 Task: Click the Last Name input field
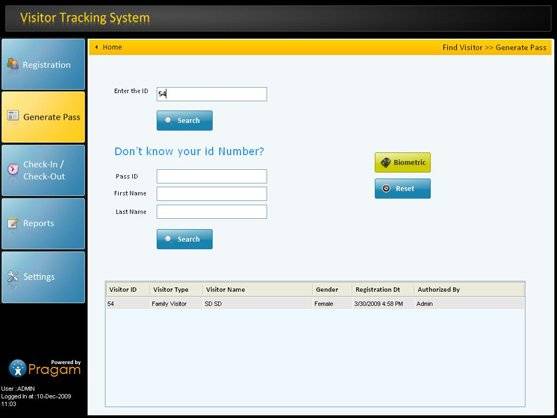212,212
